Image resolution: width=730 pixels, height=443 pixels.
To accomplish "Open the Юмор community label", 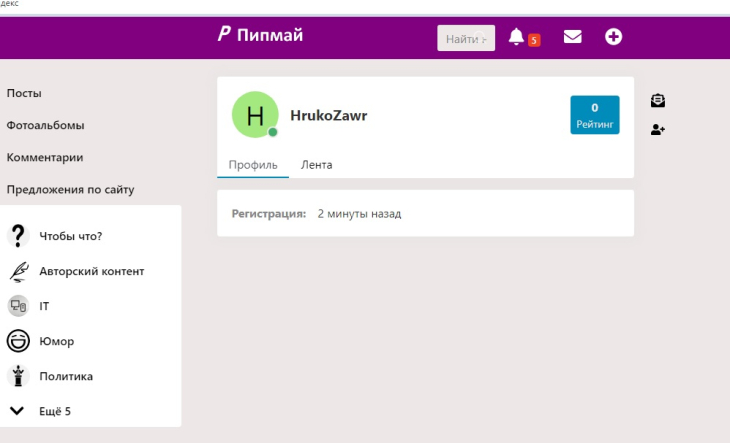I will 57,341.
